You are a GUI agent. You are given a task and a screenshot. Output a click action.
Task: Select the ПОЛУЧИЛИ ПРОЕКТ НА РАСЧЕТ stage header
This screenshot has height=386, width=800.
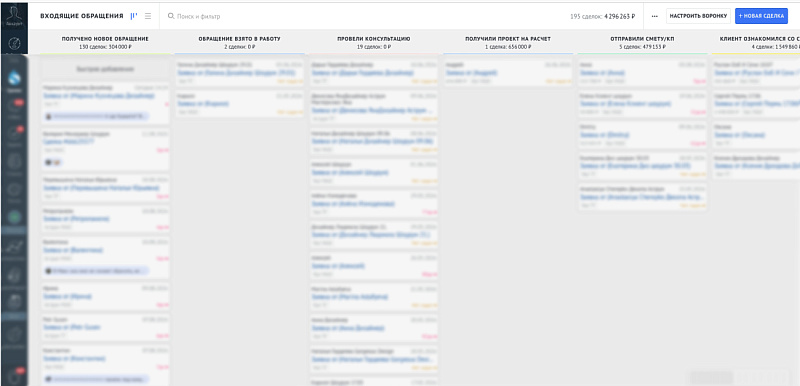coord(508,39)
